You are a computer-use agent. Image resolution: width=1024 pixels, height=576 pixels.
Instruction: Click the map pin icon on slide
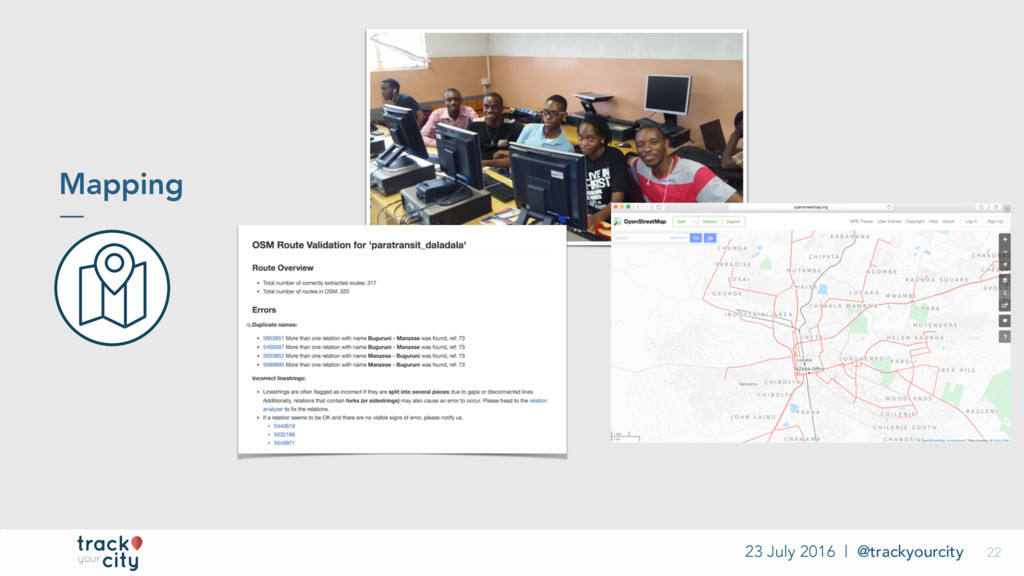click(x=112, y=287)
